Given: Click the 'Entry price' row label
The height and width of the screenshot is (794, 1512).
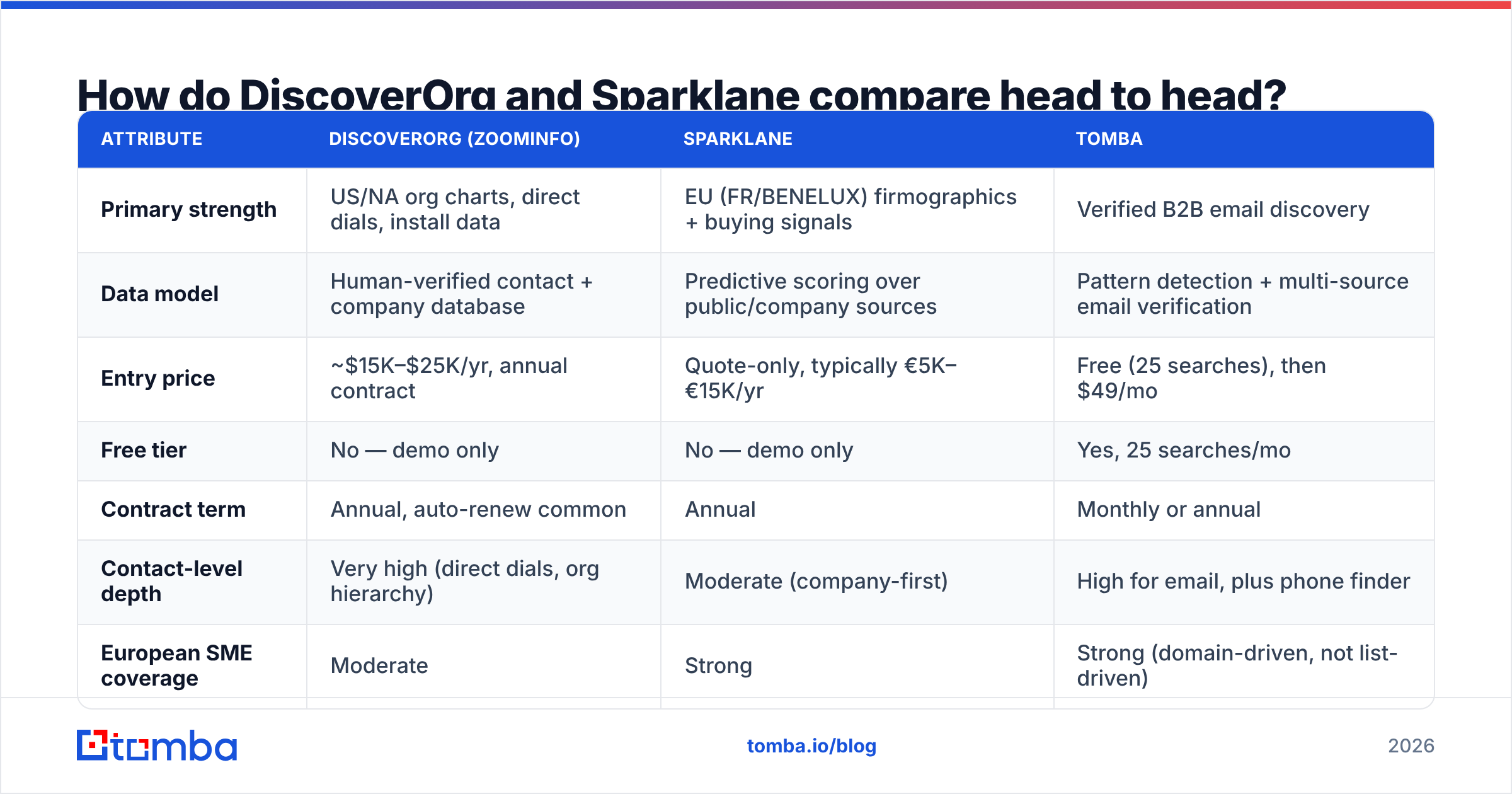Looking at the screenshot, I should pos(157,378).
